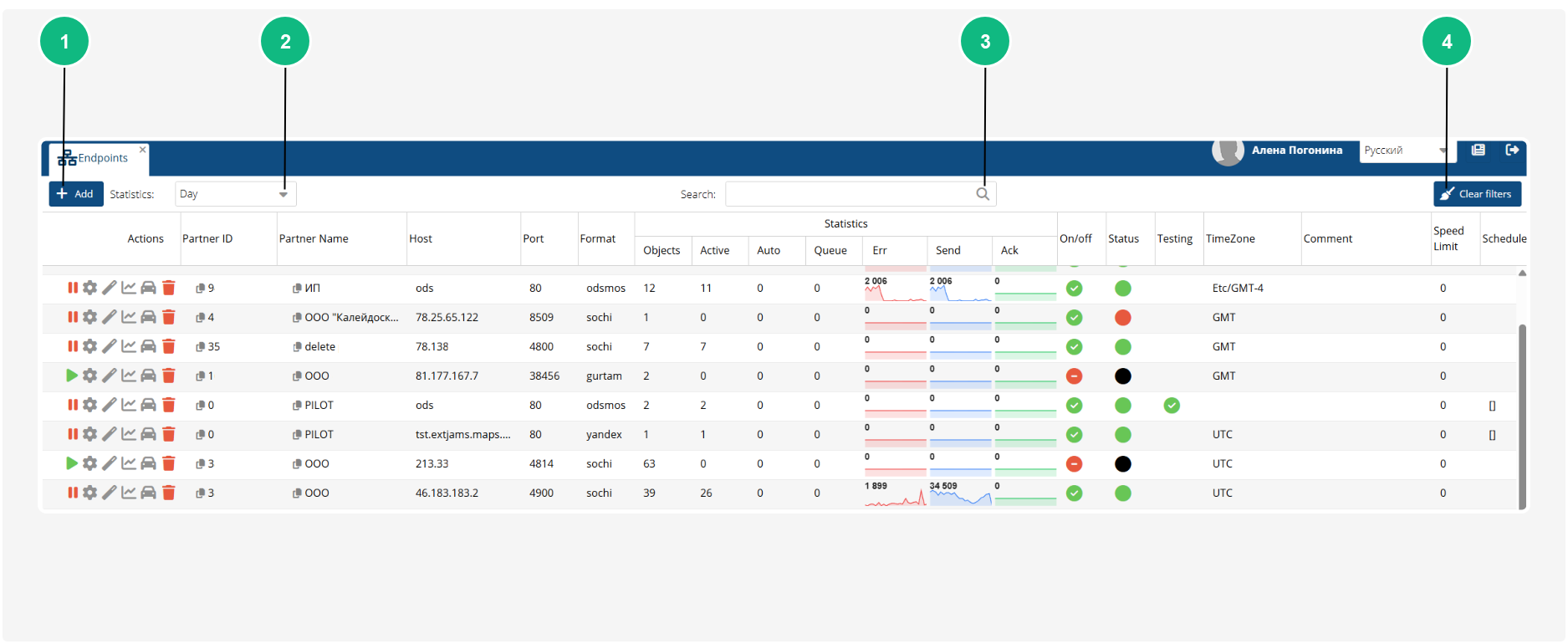This screenshot has width=1568, height=644.
Task: Toggle On/off for the delete row
Action: coord(1075,346)
